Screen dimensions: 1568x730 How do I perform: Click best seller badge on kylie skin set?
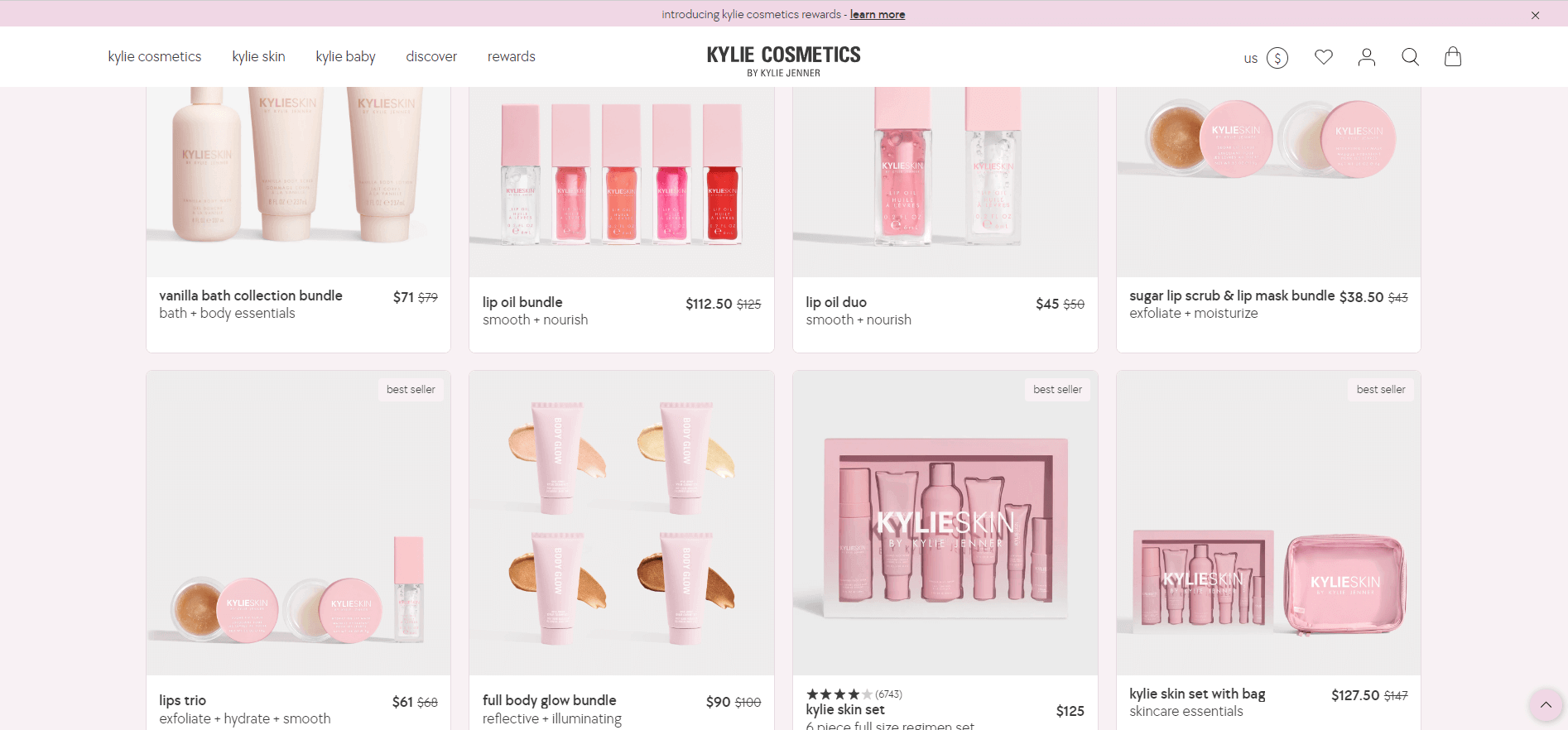coord(1057,390)
